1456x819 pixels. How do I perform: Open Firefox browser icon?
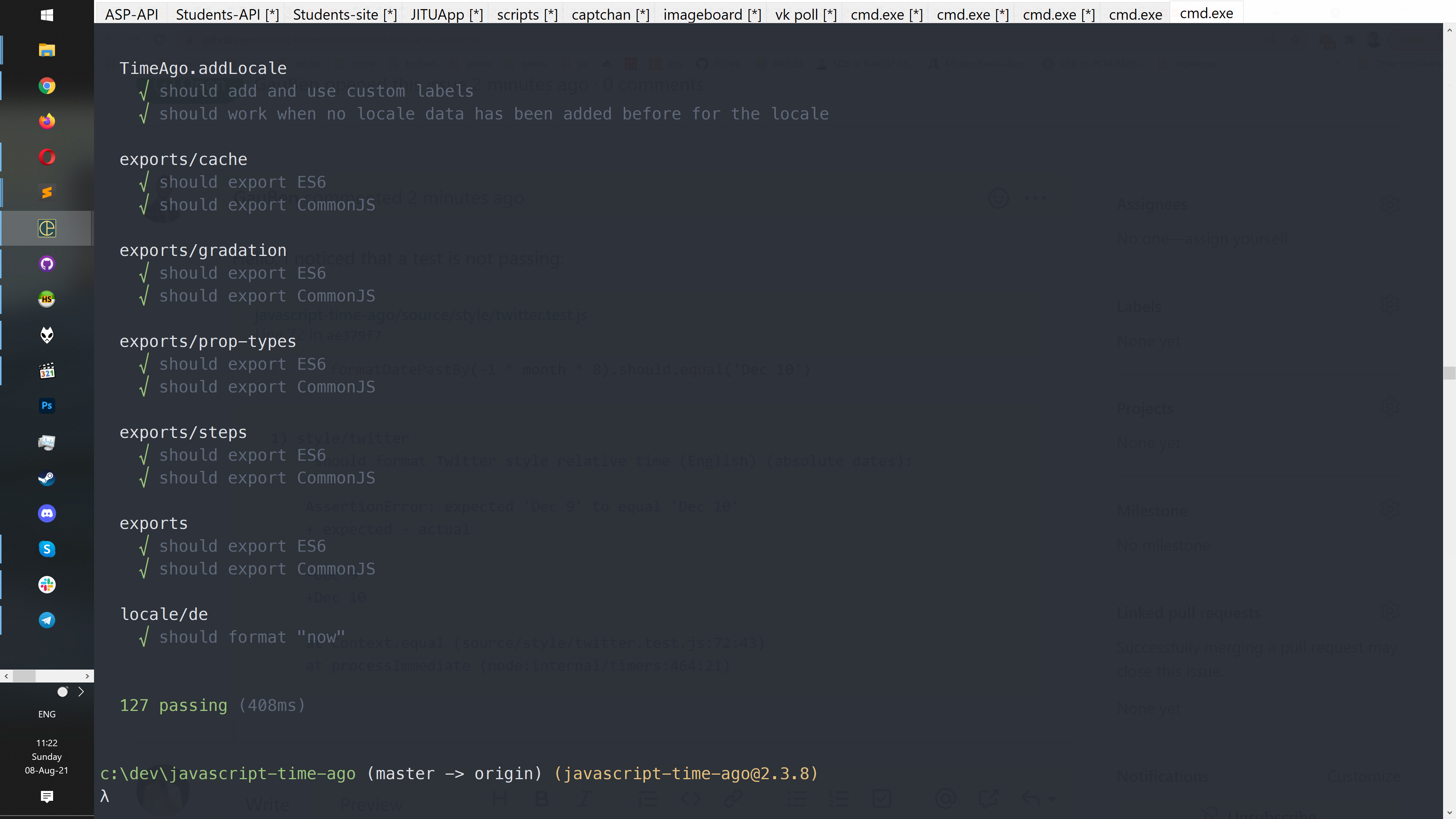[x=47, y=121]
